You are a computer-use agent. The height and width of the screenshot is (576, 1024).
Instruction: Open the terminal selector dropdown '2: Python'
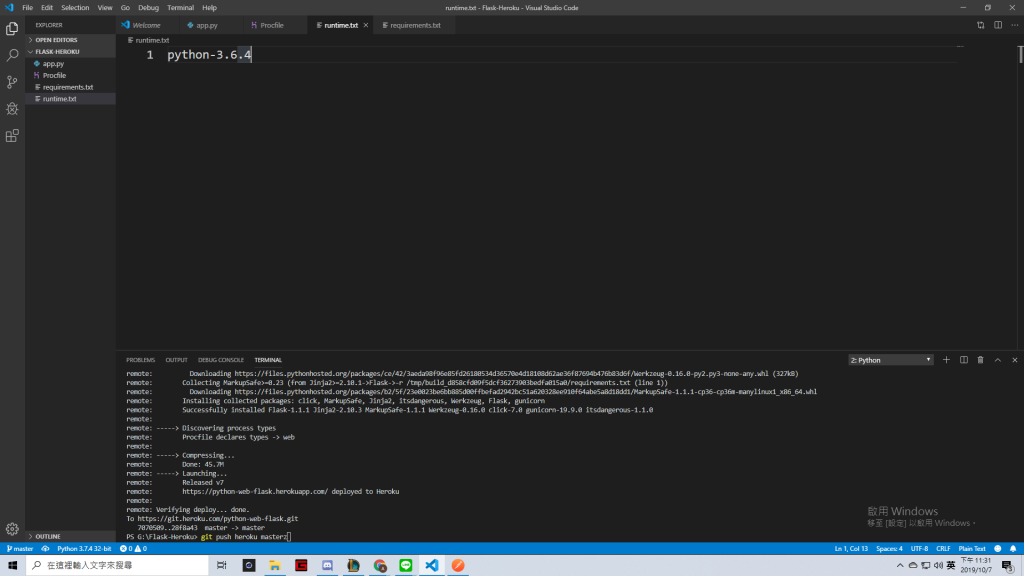pos(890,360)
